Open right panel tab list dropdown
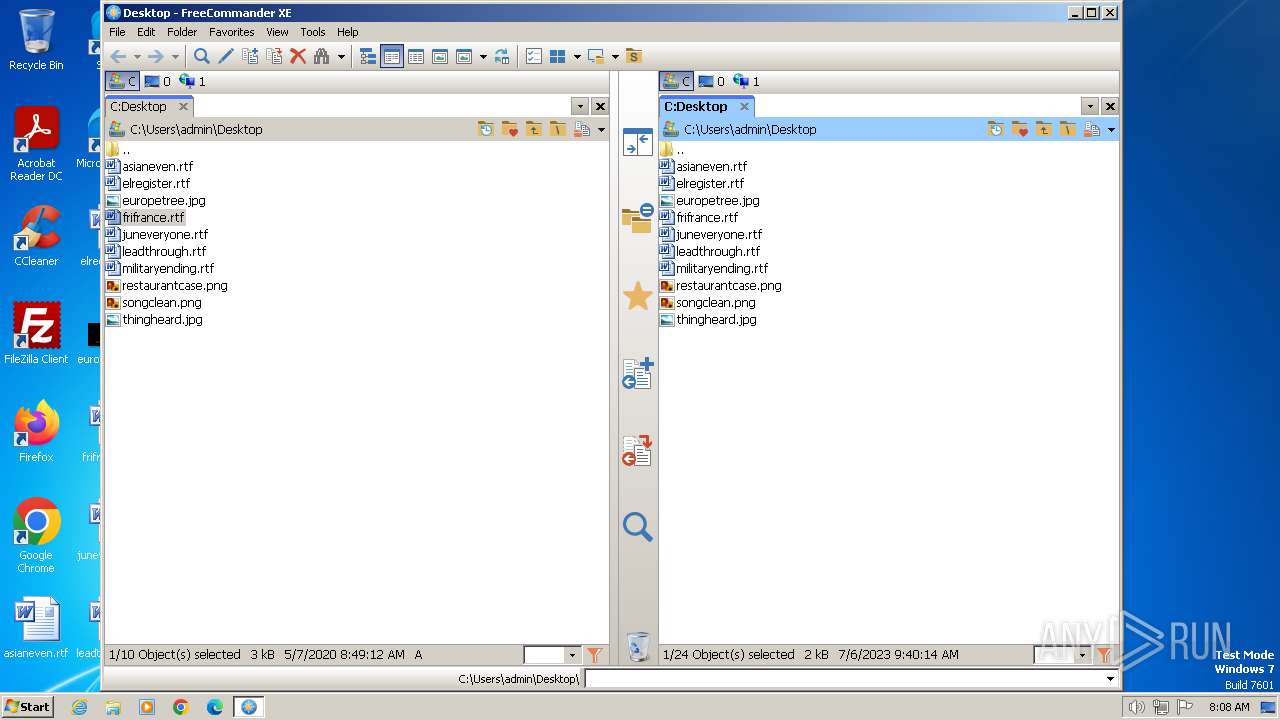 (x=1090, y=106)
